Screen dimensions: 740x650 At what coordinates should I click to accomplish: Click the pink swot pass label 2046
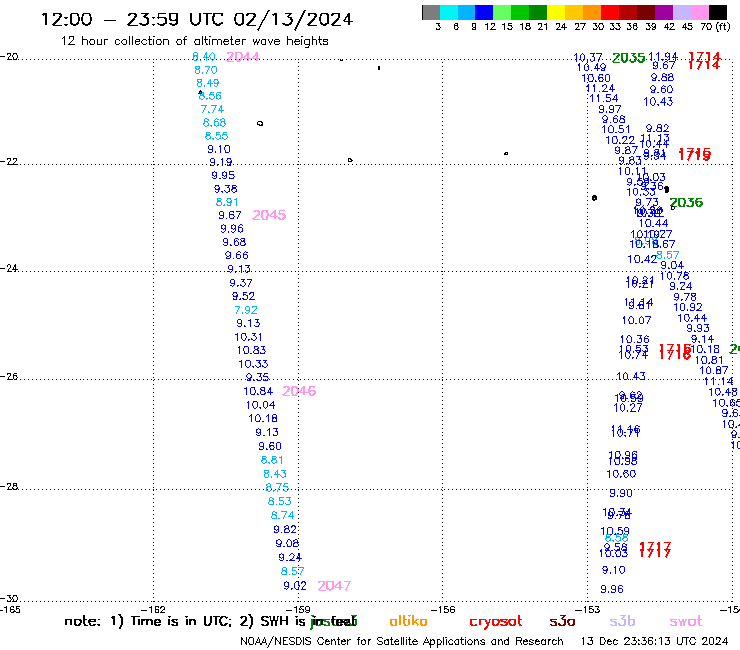click(299, 391)
